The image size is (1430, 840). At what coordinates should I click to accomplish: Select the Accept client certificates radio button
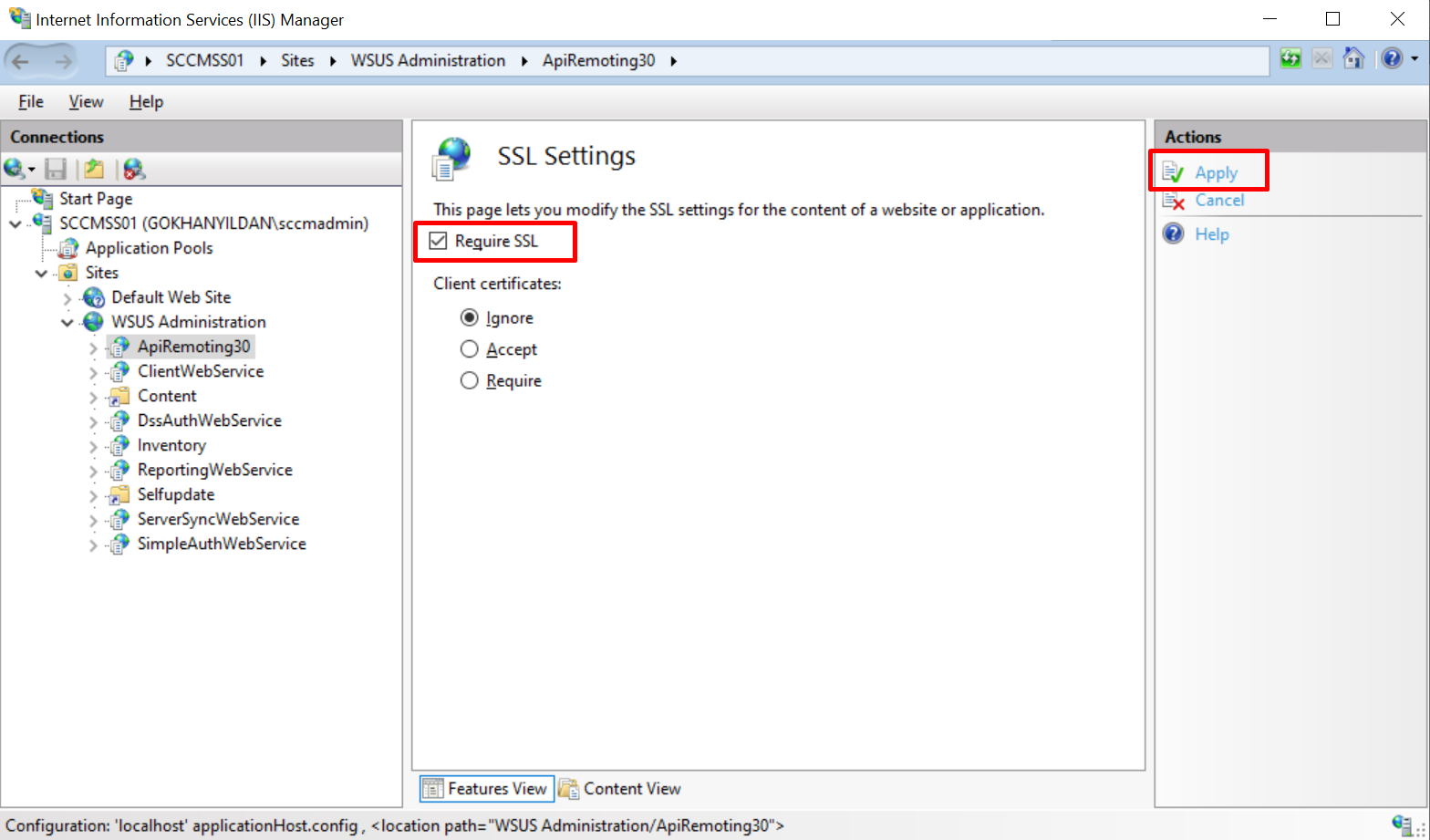470,349
